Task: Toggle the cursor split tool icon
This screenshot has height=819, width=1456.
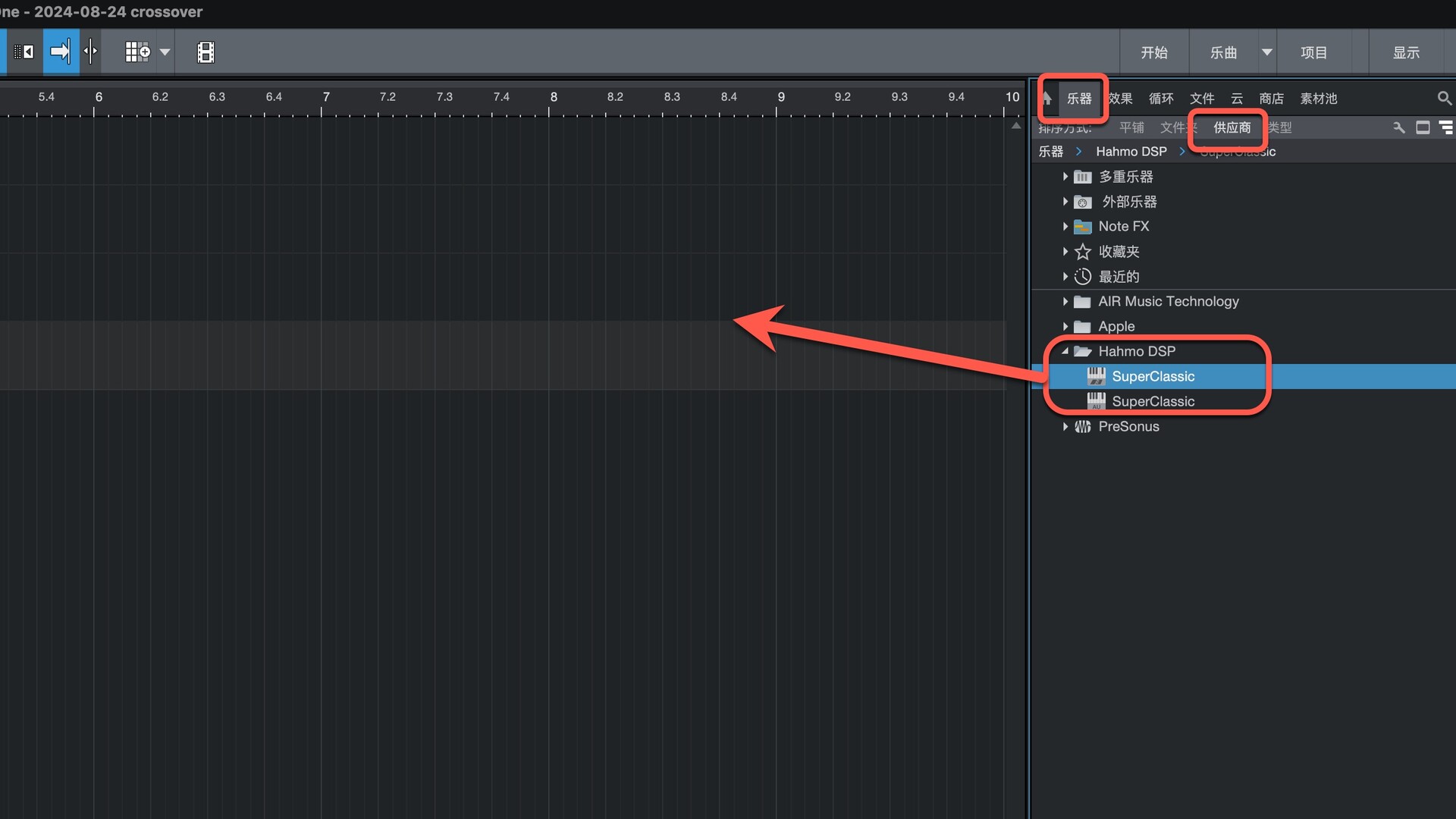Action: [x=90, y=52]
